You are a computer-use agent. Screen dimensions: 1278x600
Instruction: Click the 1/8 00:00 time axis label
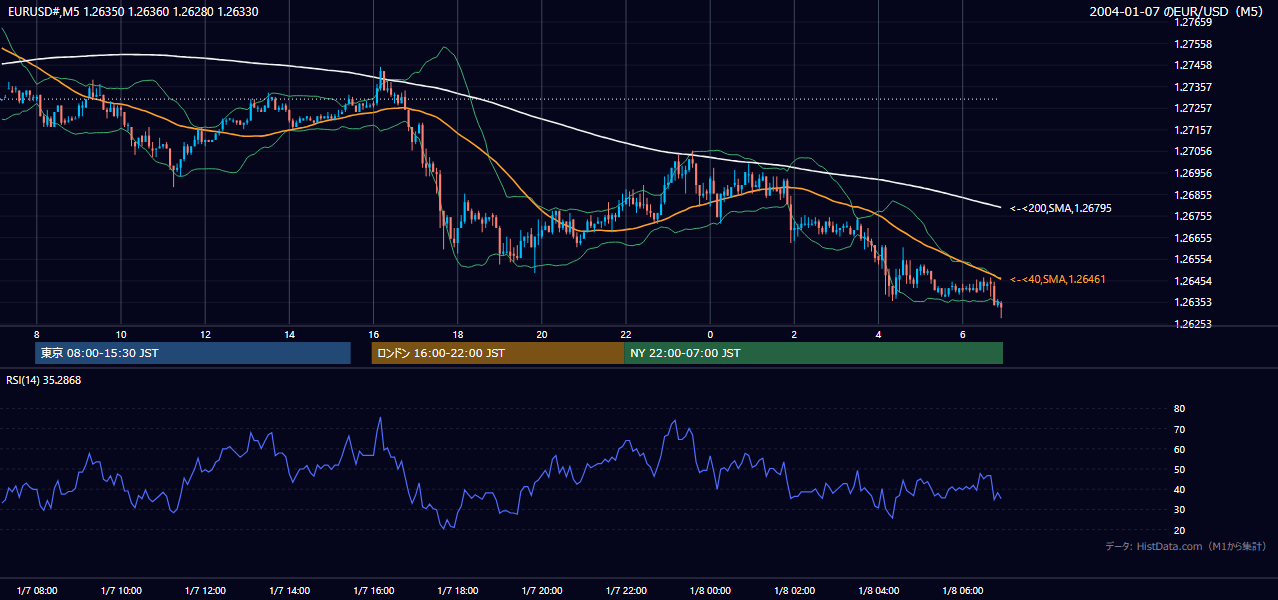(710, 590)
